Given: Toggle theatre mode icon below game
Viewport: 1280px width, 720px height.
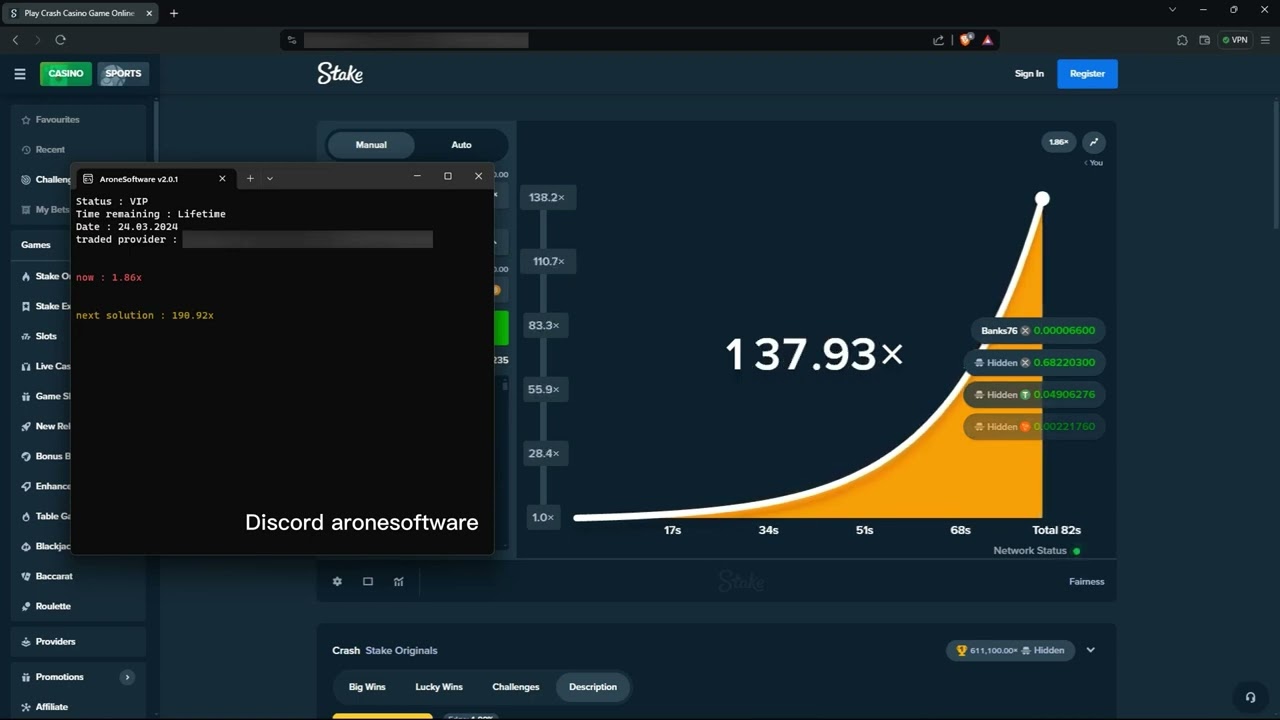Looking at the screenshot, I should (368, 581).
